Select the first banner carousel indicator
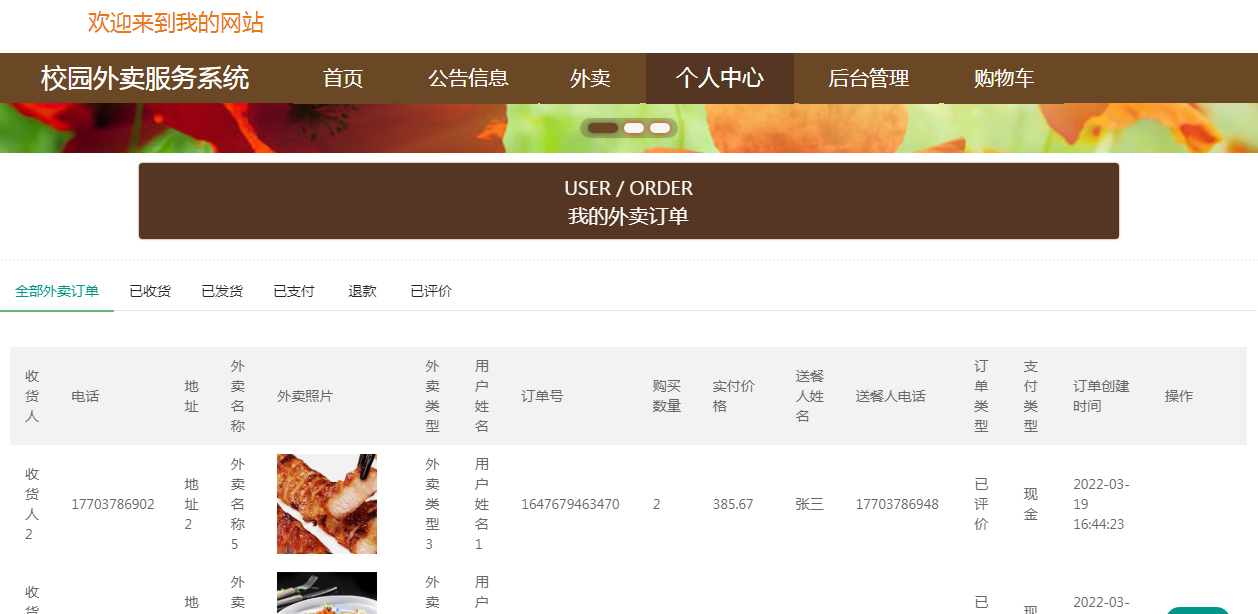The image size is (1258, 614). click(x=603, y=128)
